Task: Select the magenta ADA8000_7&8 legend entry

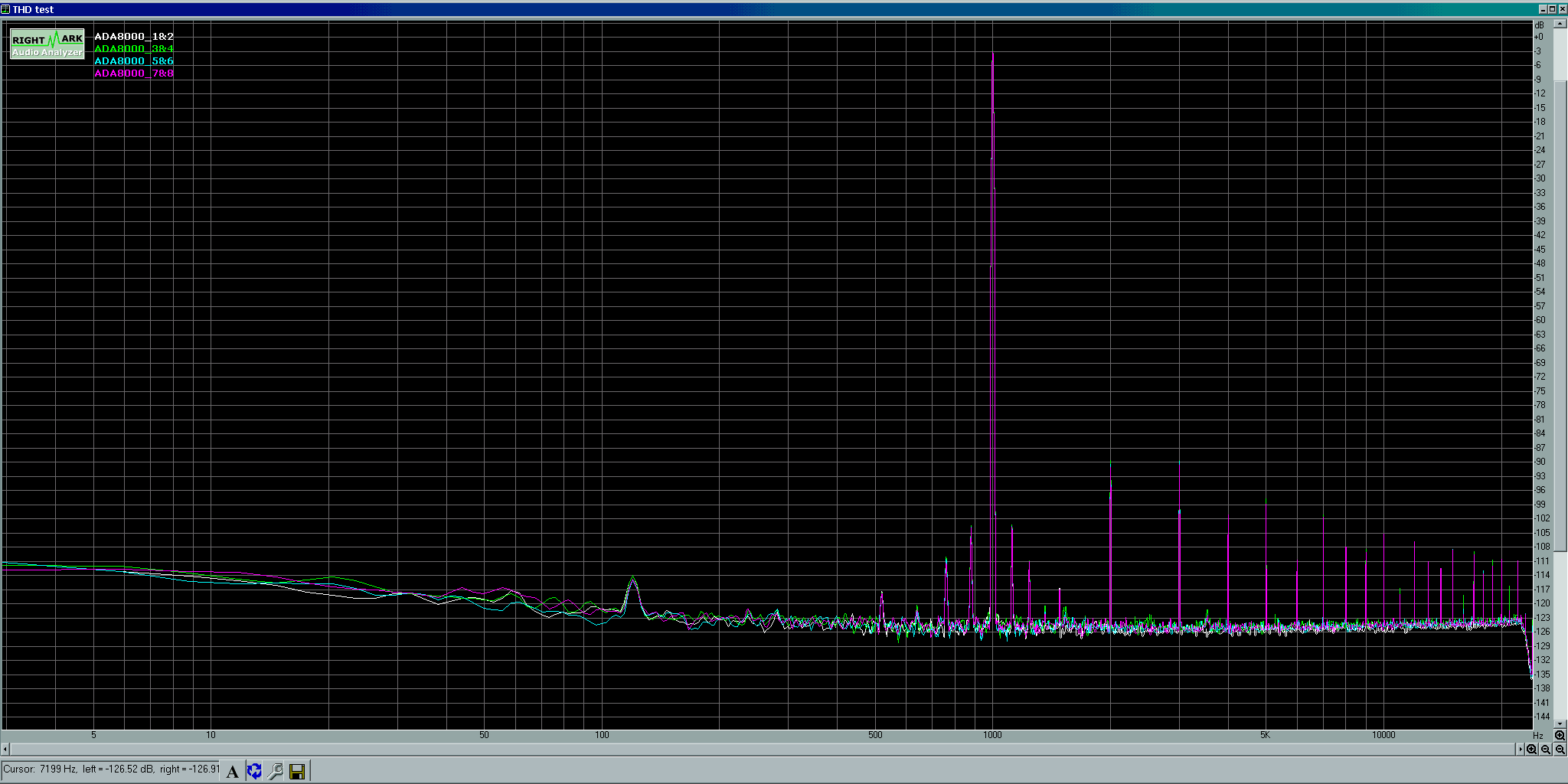Action: click(x=134, y=73)
